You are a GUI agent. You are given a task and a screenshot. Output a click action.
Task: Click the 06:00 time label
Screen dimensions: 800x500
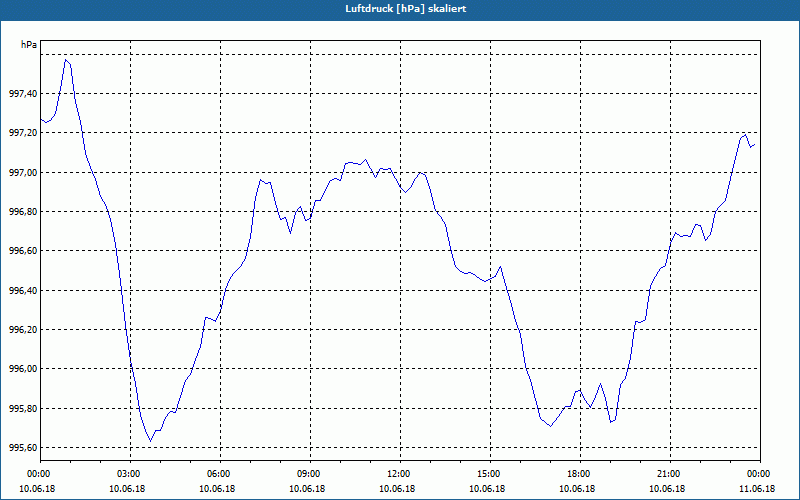218,474
